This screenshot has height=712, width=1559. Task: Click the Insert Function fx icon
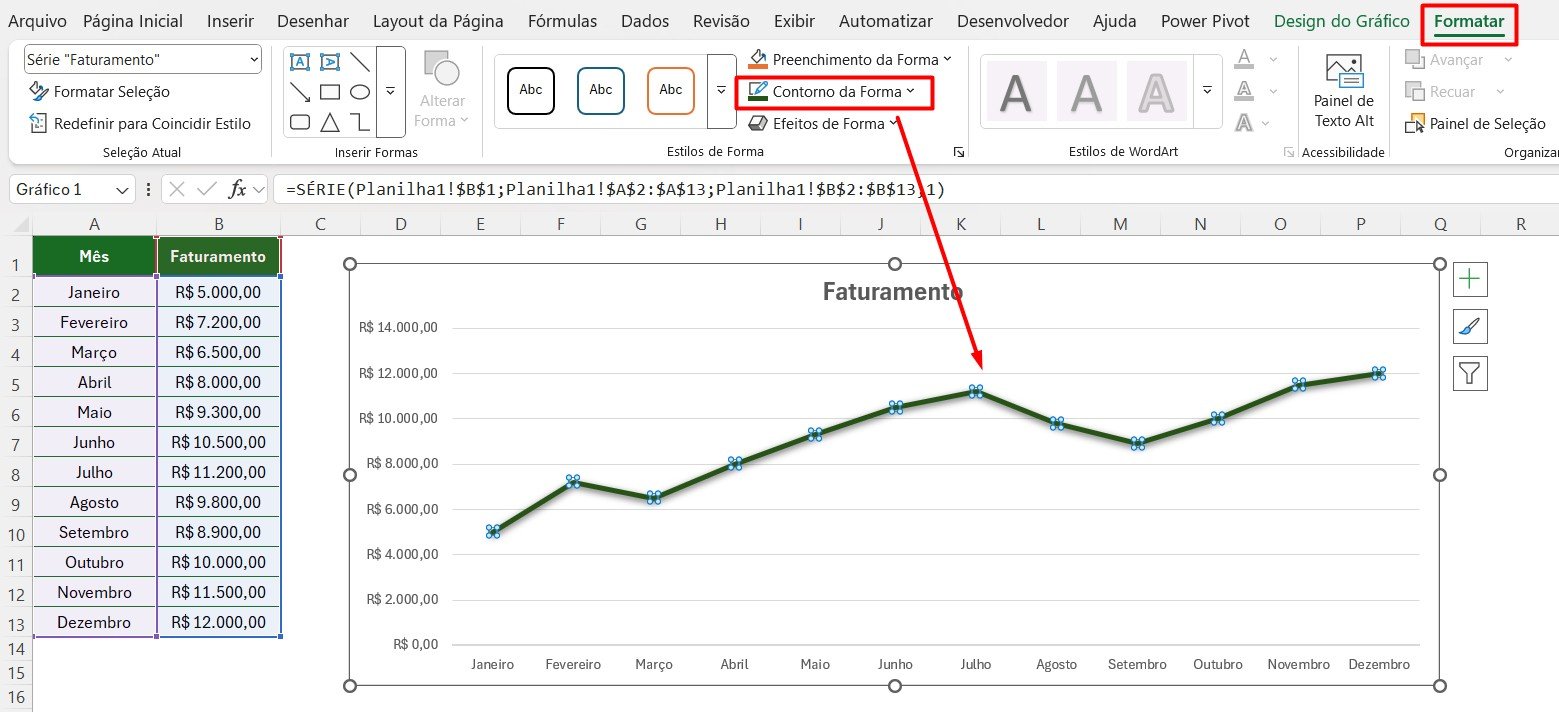(238, 189)
